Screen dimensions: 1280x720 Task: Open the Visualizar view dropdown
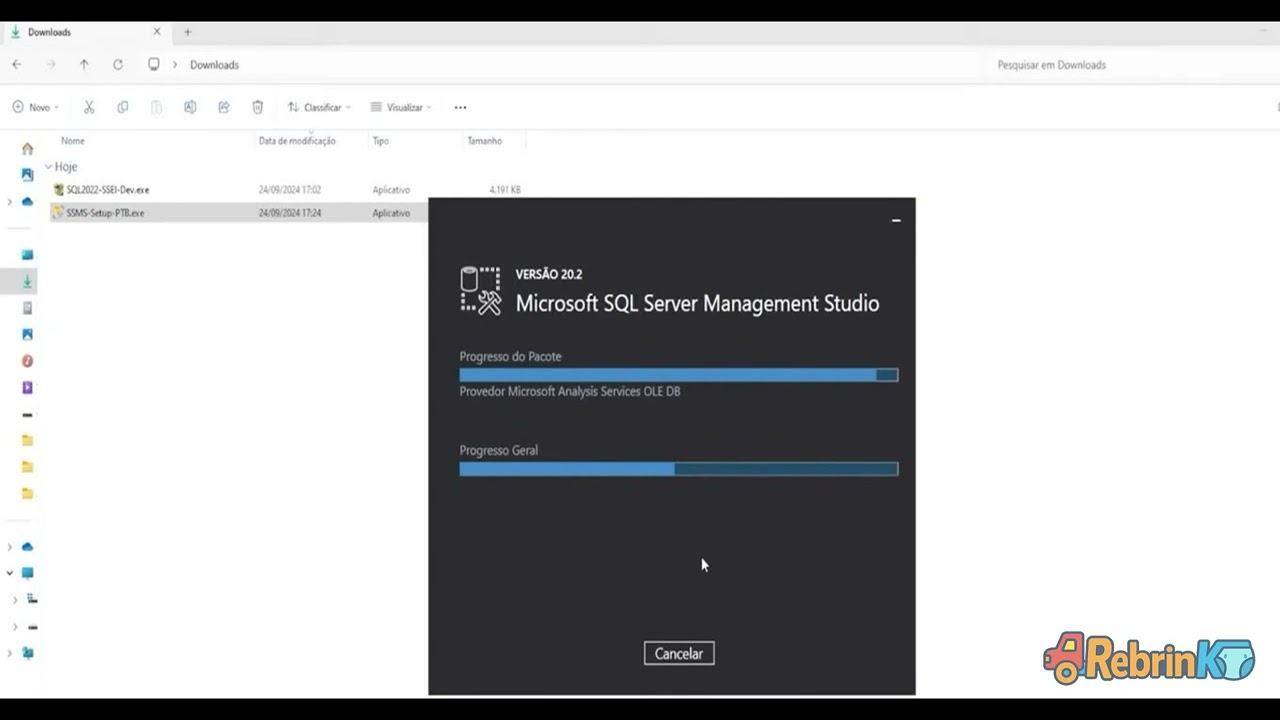pyautogui.click(x=401, y=107)
